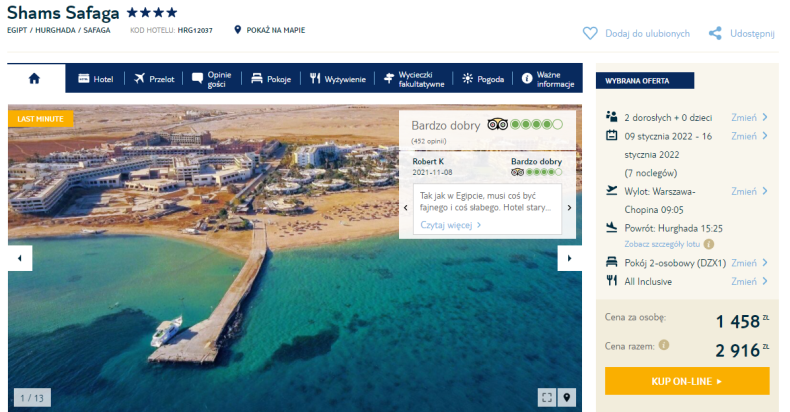Go to previous review with left arrow
This screenshot has height=412, width=790.
click(406, 208)
